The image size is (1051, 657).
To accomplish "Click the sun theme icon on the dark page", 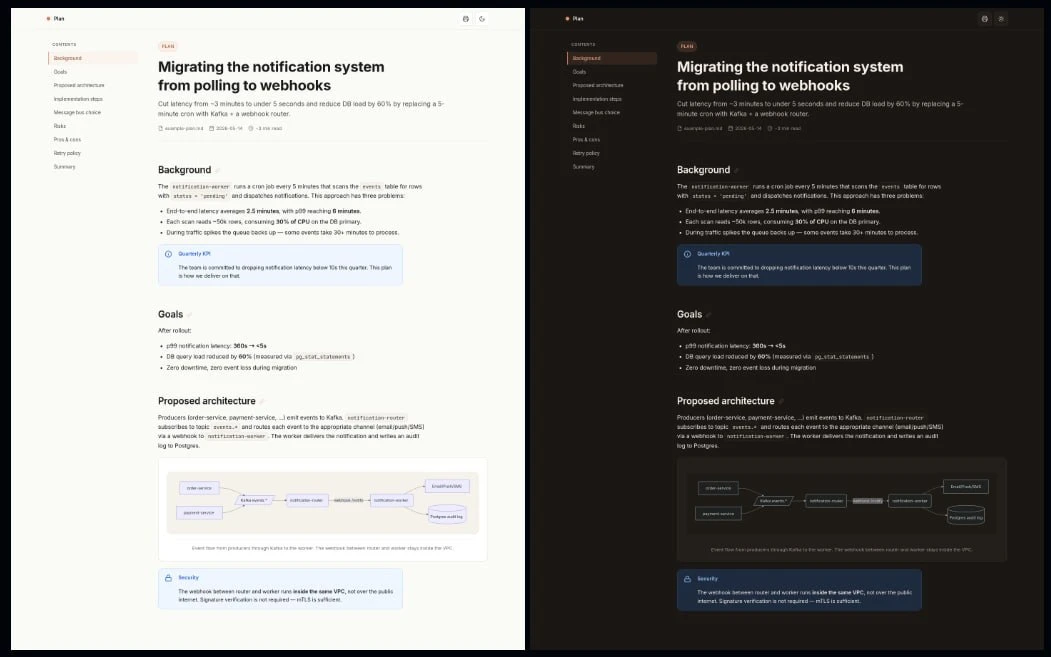I will [x=1001, y=19].
